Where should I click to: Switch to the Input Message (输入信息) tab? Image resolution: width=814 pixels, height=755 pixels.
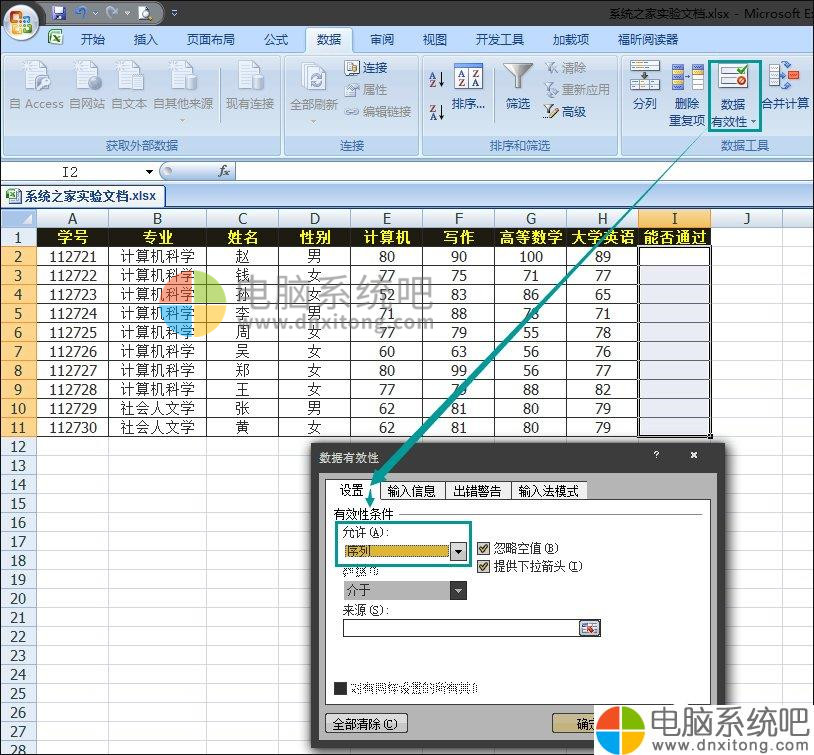tap(411, 490)
